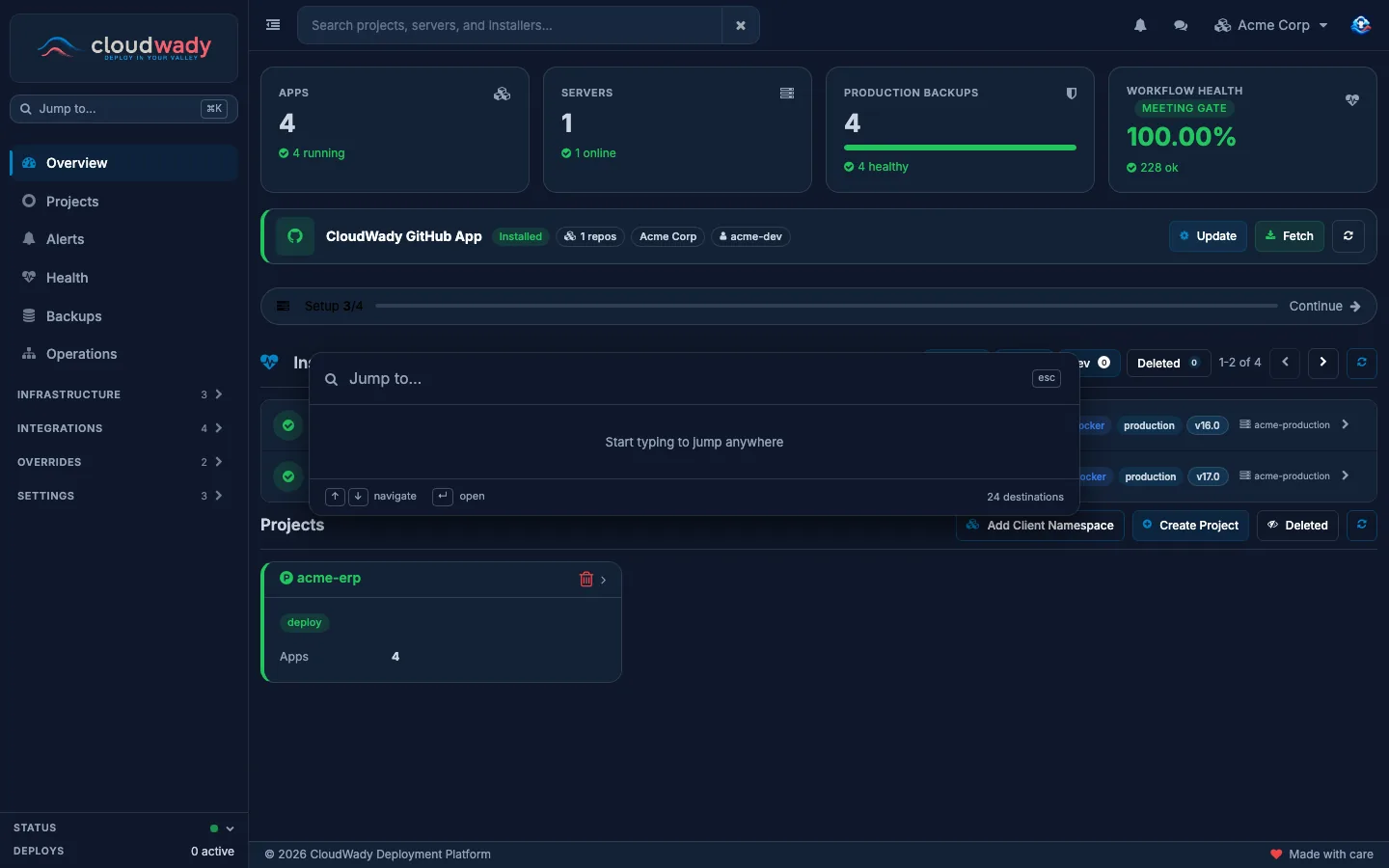Click the Servers card server icon
Image resolution: width=1389 pixels, height=868 pixels.
(786, 94)
